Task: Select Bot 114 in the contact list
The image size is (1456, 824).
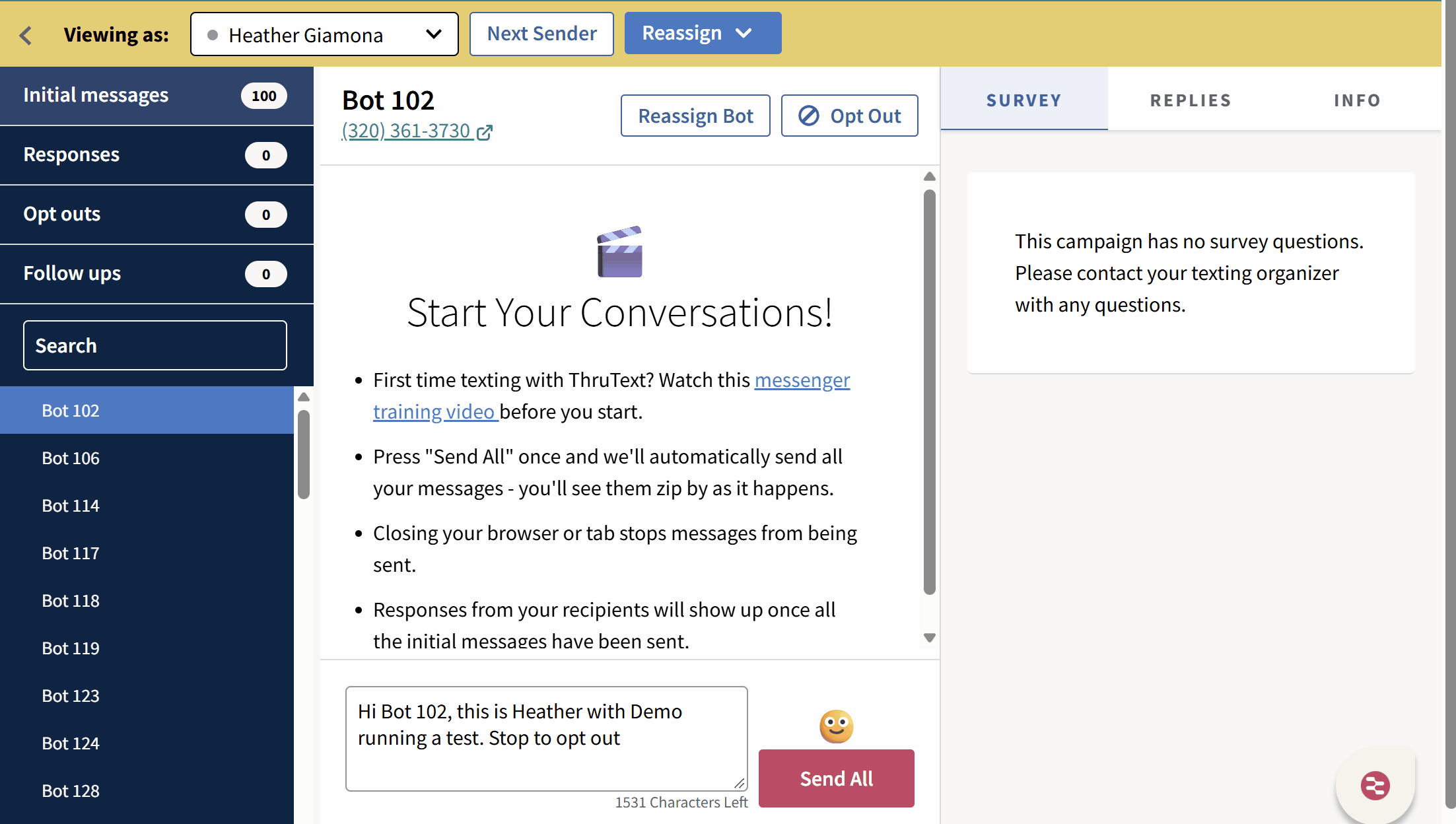Action: pos(147,505)
